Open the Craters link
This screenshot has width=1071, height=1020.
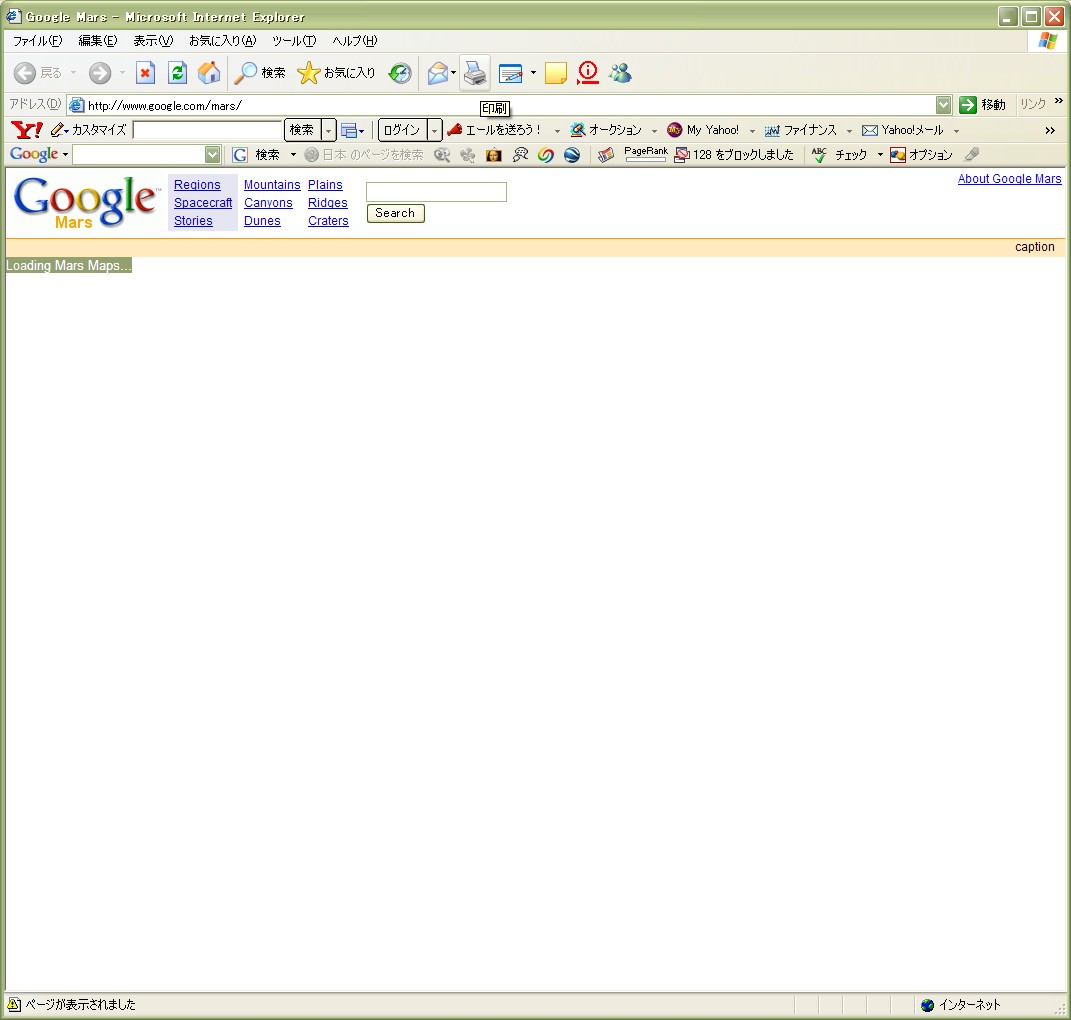click(x=328, y=221)
